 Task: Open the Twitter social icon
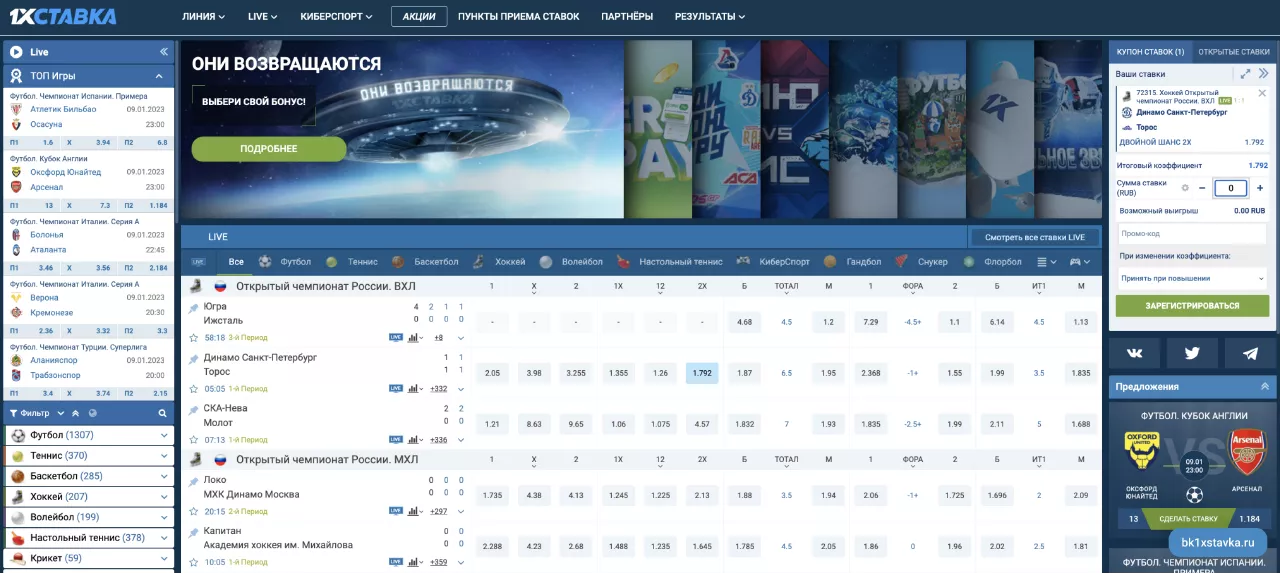[1192, 353]
